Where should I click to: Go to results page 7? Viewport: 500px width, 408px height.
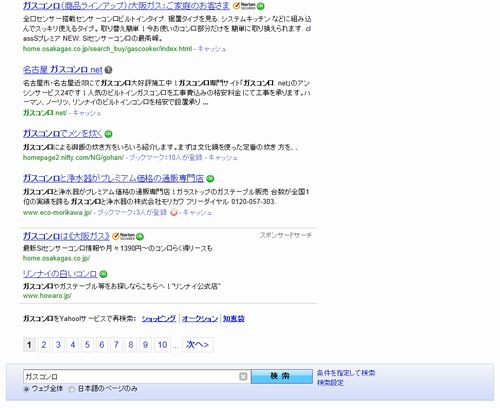(116, 345)
